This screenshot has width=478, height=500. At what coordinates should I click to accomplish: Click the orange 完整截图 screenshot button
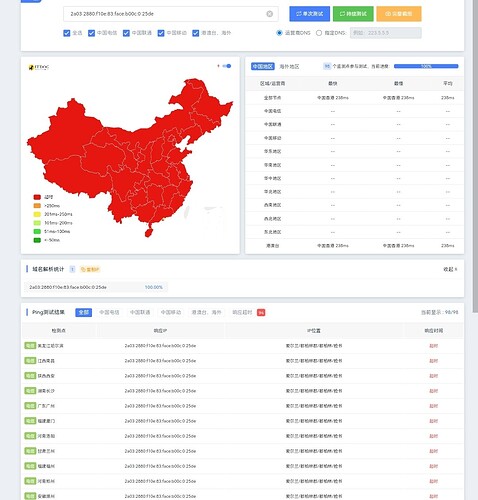399,14
